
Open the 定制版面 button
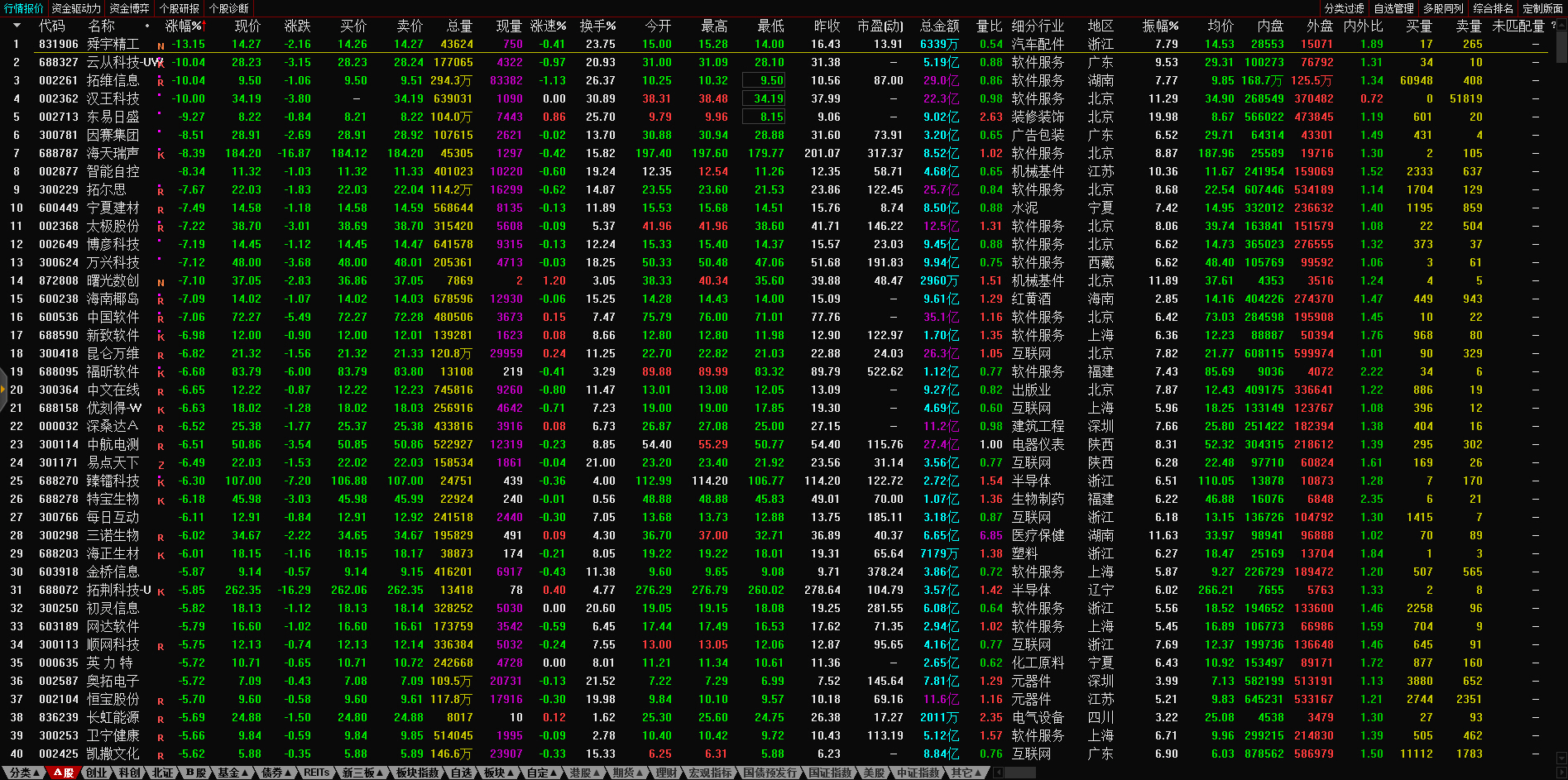tap(1543, 8)
